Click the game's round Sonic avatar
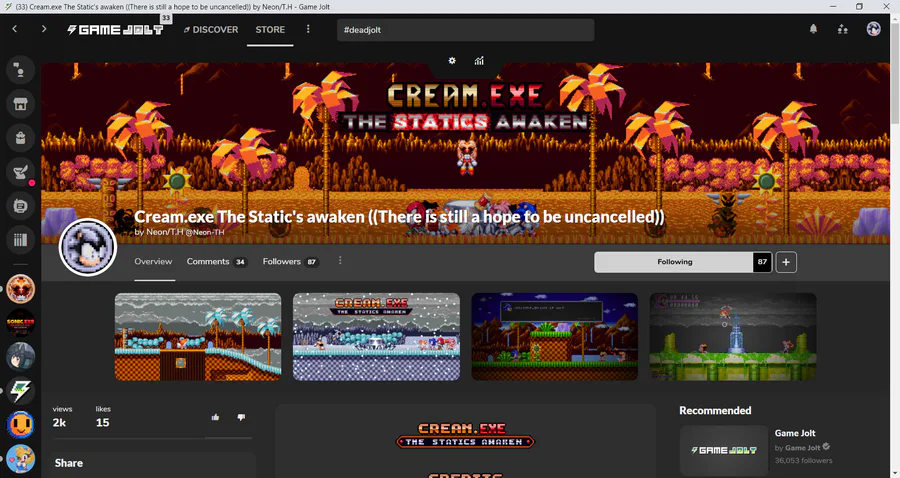Screen dimensions: 900x478 click(88, 247)
